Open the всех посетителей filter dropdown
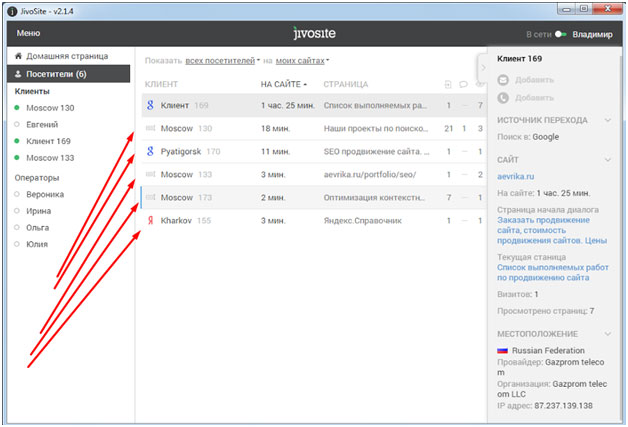 [222, 60]
